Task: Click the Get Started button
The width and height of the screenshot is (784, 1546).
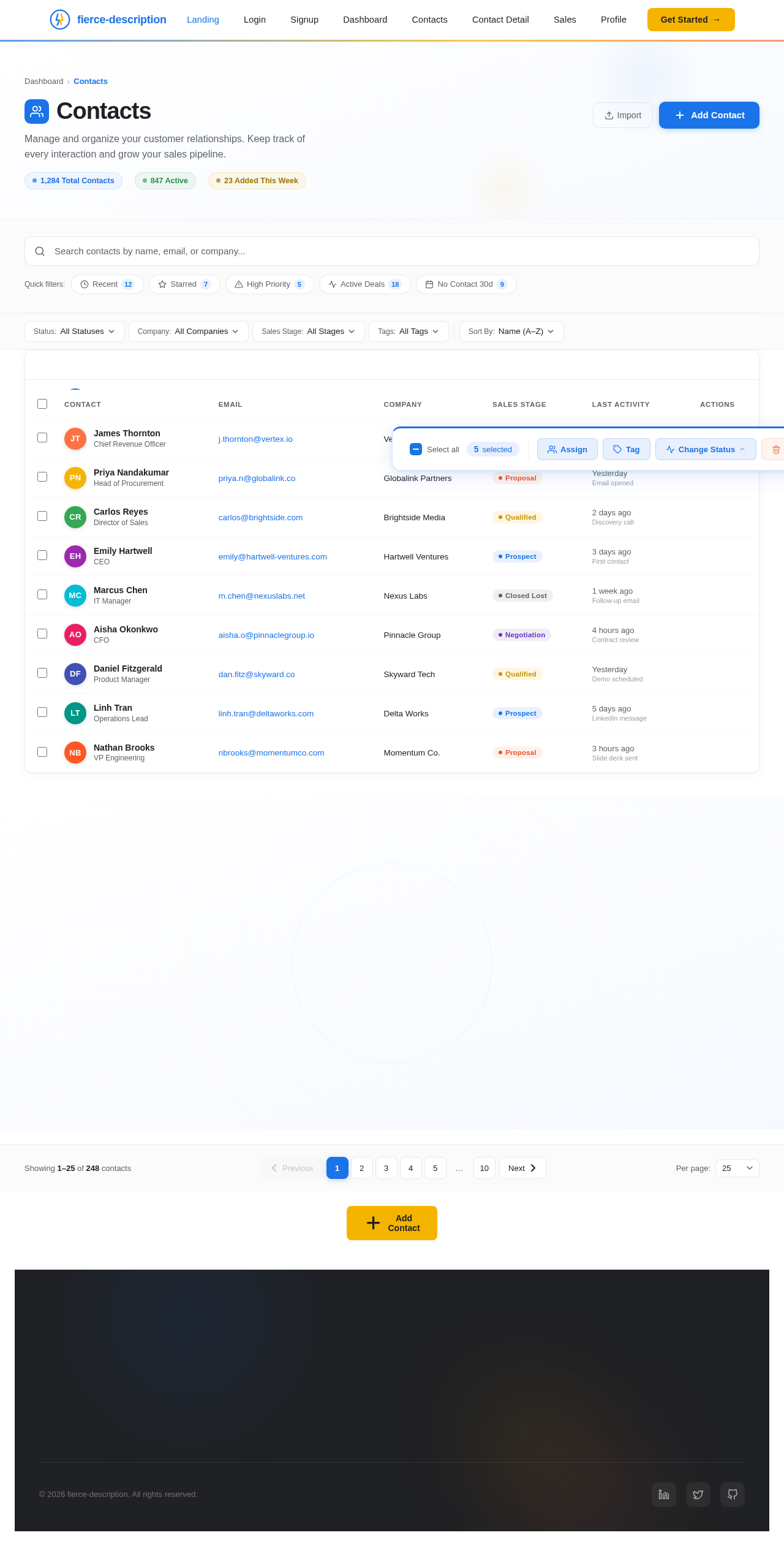Action: 691,20
